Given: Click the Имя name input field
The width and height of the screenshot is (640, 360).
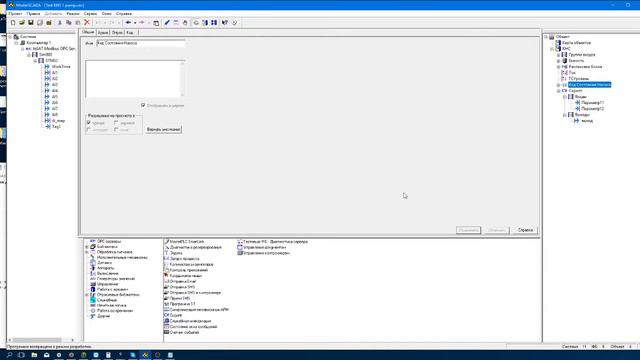Looking at the screenshot, I should point(141,43).
